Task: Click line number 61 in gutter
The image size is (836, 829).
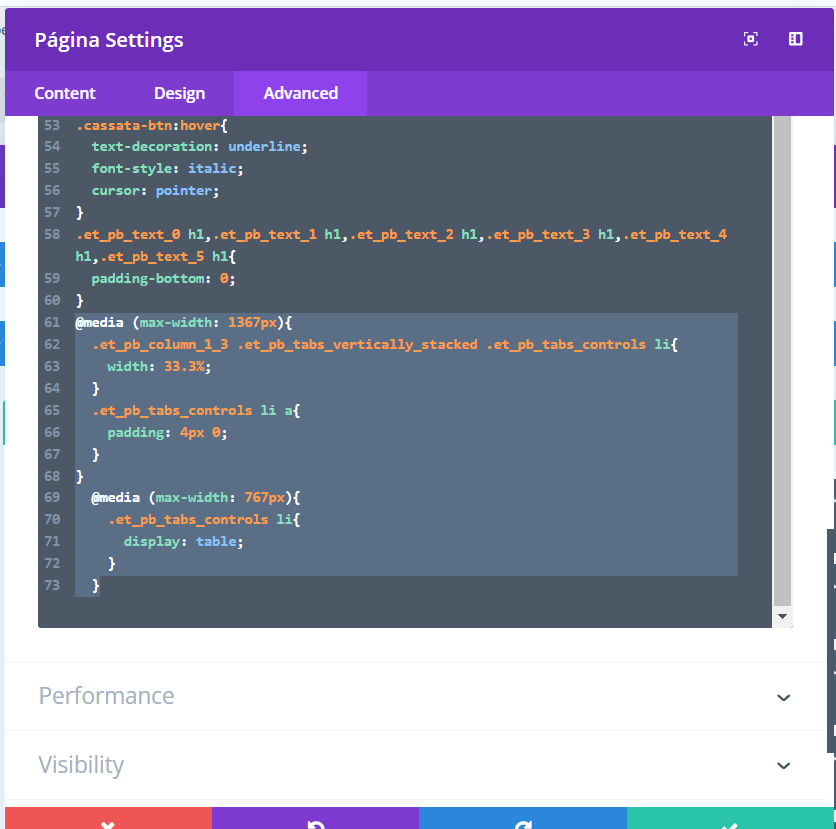Action: coord(52,322)
